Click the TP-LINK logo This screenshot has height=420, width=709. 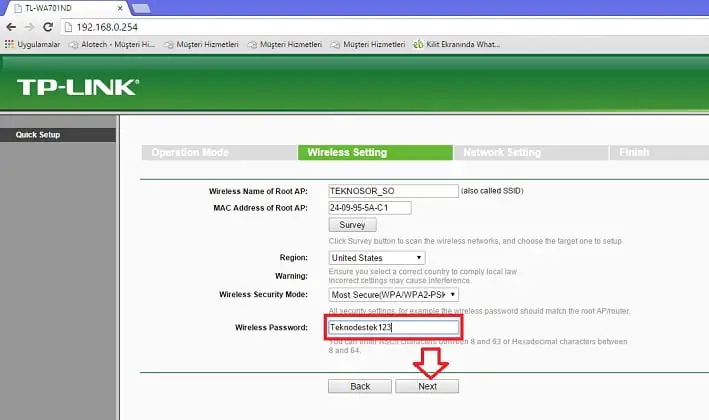tap(78, 87)
